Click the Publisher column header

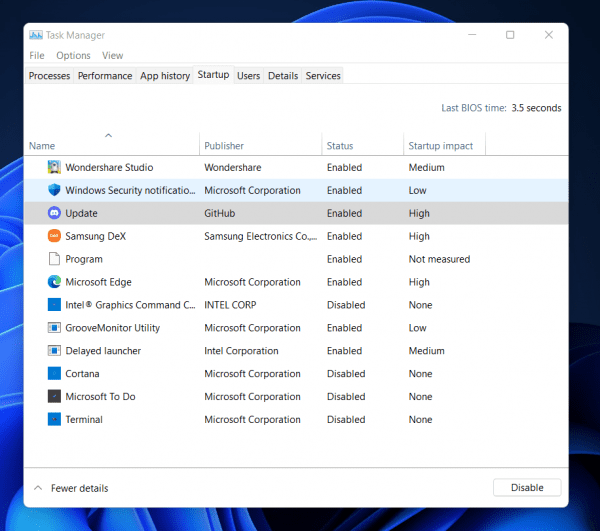tap(224, 146)
